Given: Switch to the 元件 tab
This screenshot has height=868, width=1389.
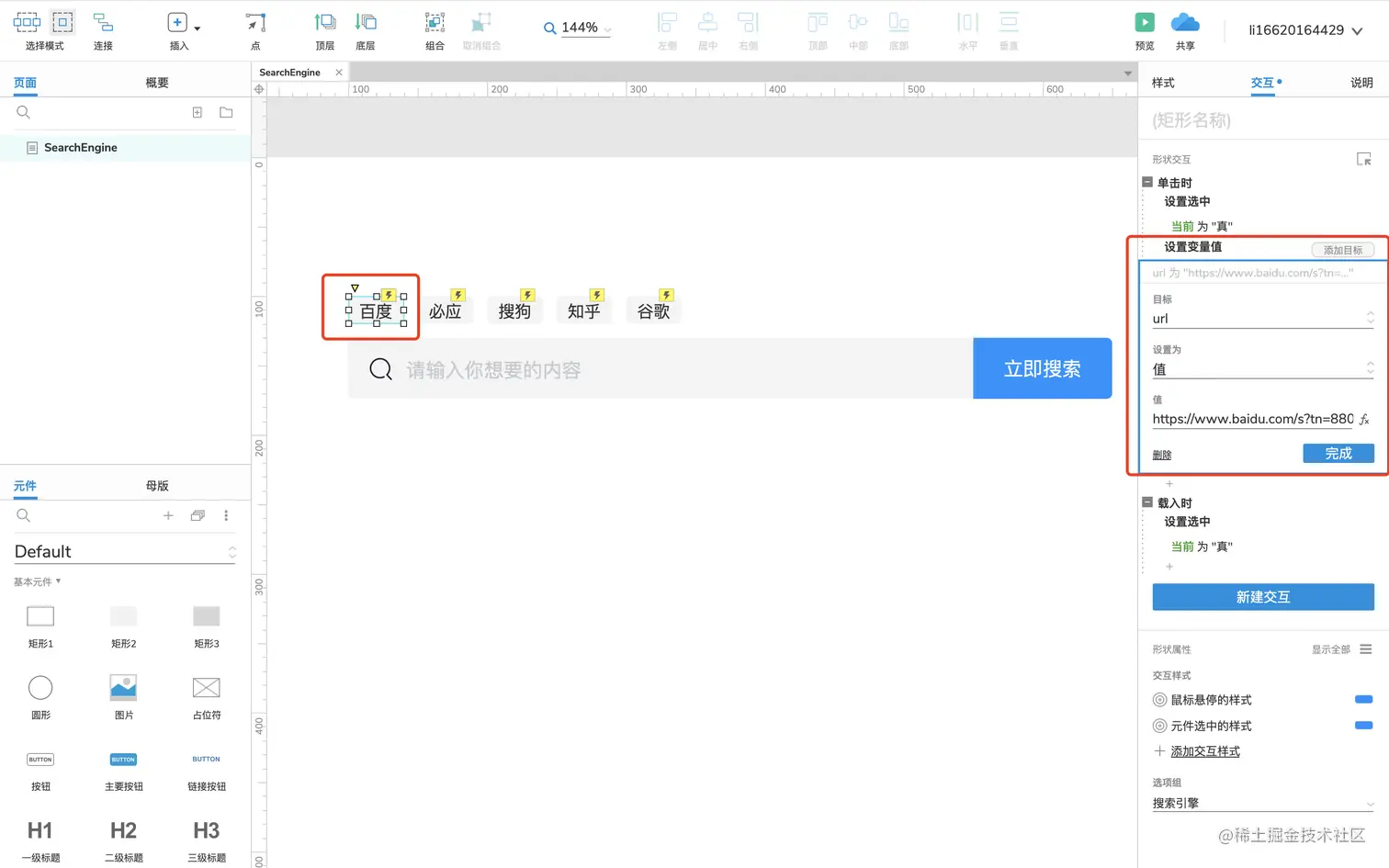Looking at the screenshot, I should point(25,486).
